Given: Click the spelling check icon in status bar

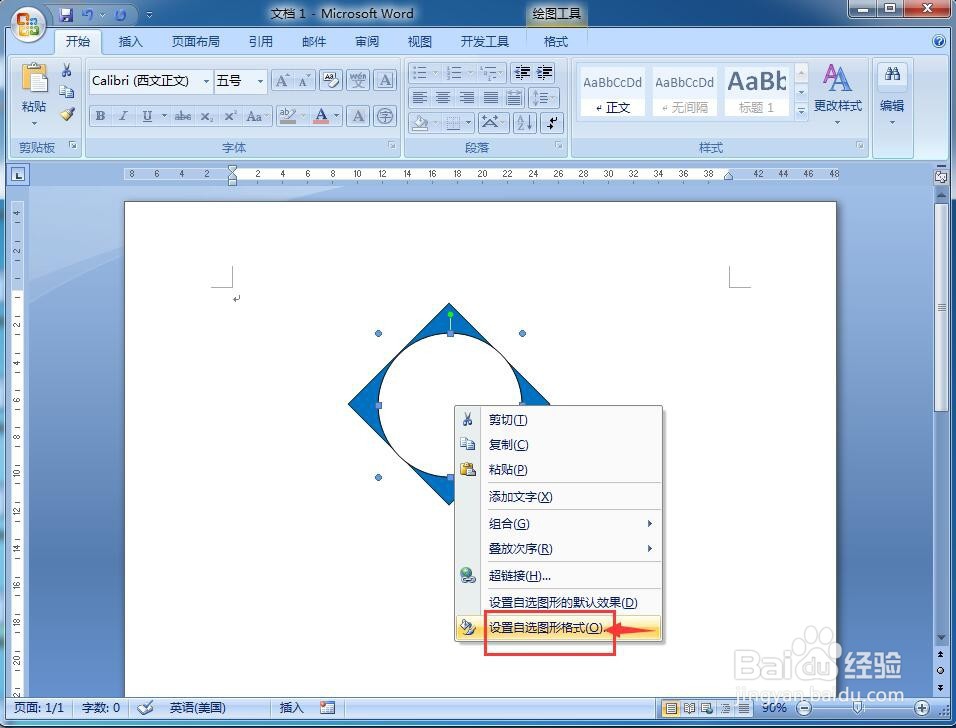Looking at the screenshot, I should tap(145, 707).
